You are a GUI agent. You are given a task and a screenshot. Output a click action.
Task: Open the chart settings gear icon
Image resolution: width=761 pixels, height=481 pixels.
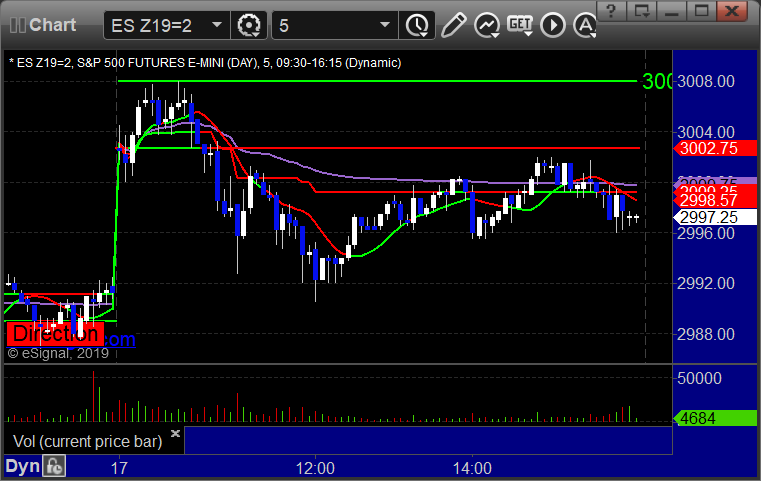point(248,25)
